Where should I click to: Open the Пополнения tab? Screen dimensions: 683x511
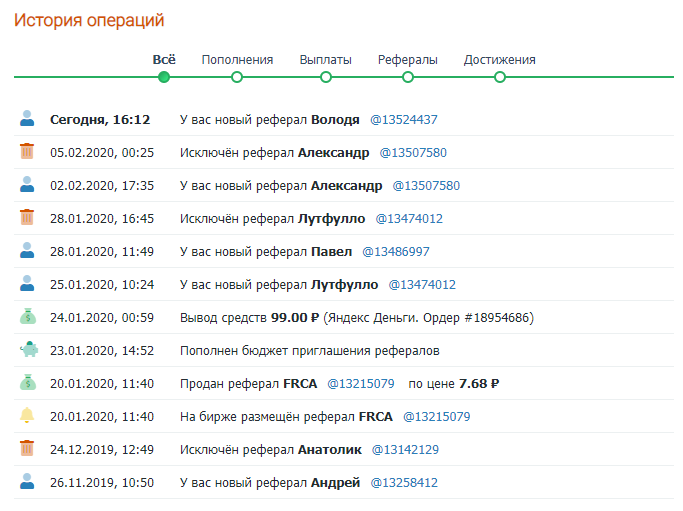click(237, 60)
